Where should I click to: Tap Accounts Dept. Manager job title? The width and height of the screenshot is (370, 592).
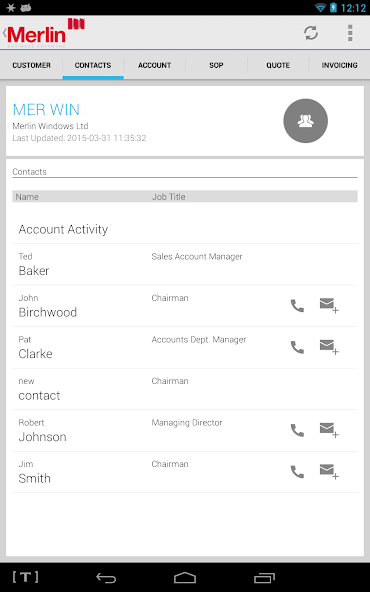(x=199, y=340)
